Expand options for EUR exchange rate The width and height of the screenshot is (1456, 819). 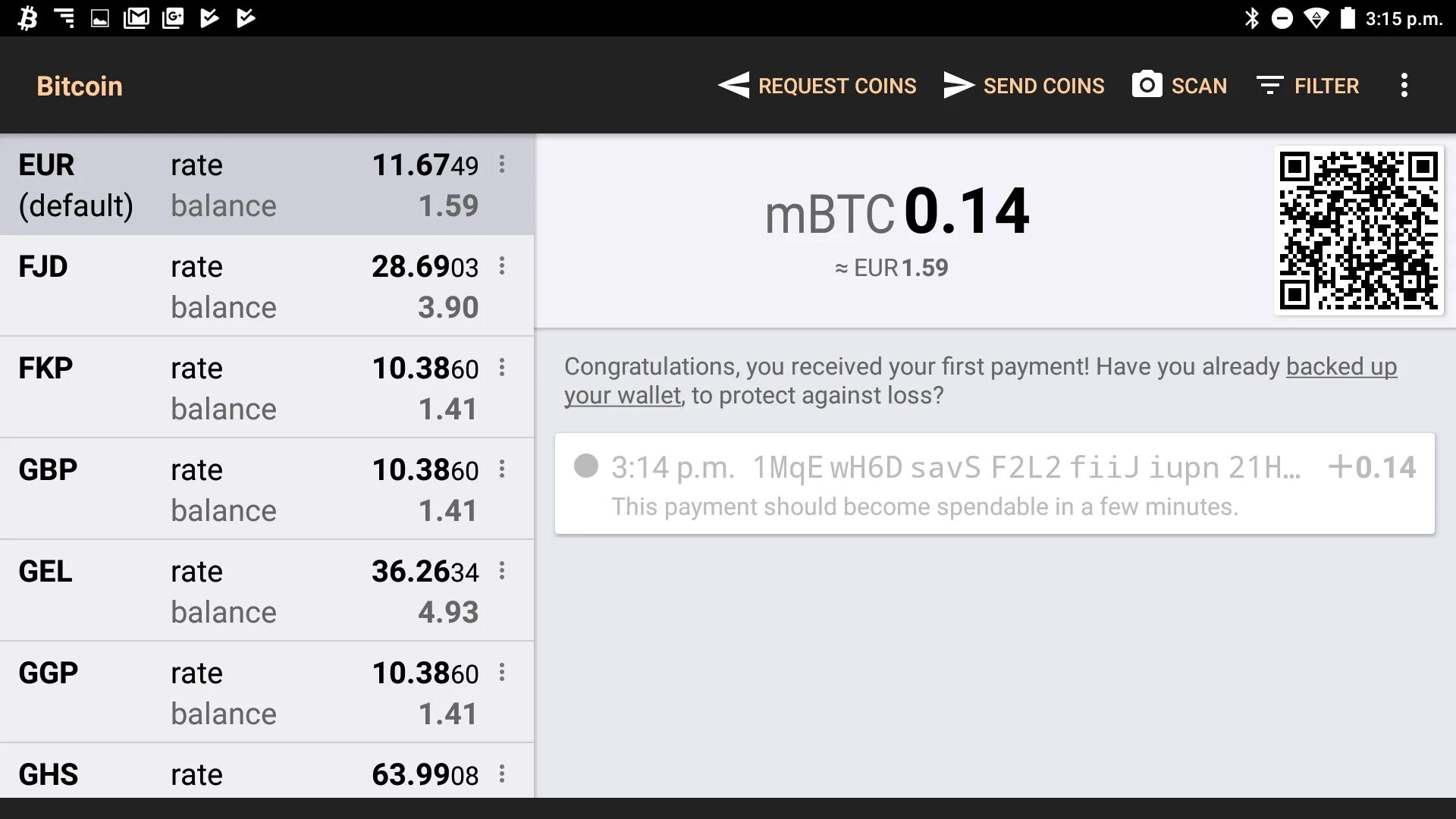tap(502, 165)
